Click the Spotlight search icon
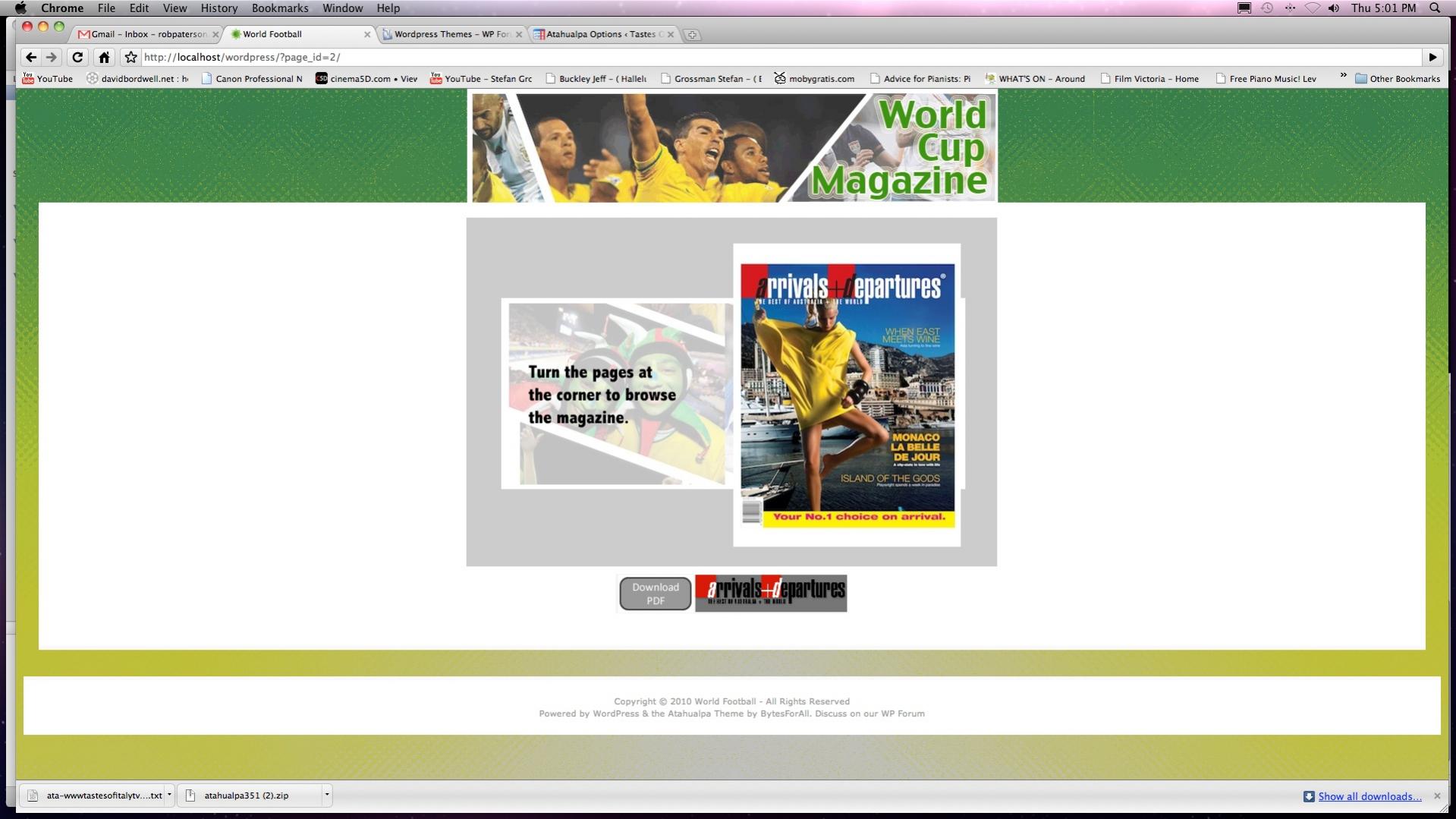This screenshot has width=1456, height=819. (x=1434, y=8)
